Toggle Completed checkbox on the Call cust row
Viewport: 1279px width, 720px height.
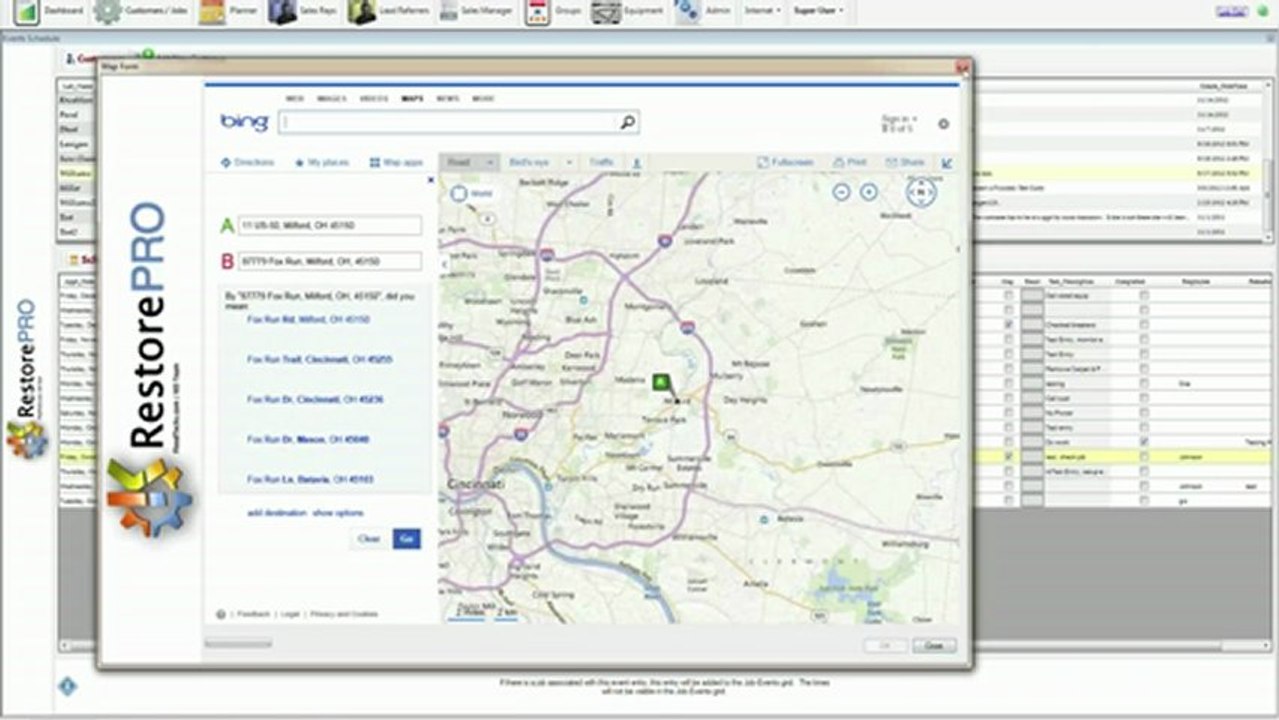(1144, 398)
